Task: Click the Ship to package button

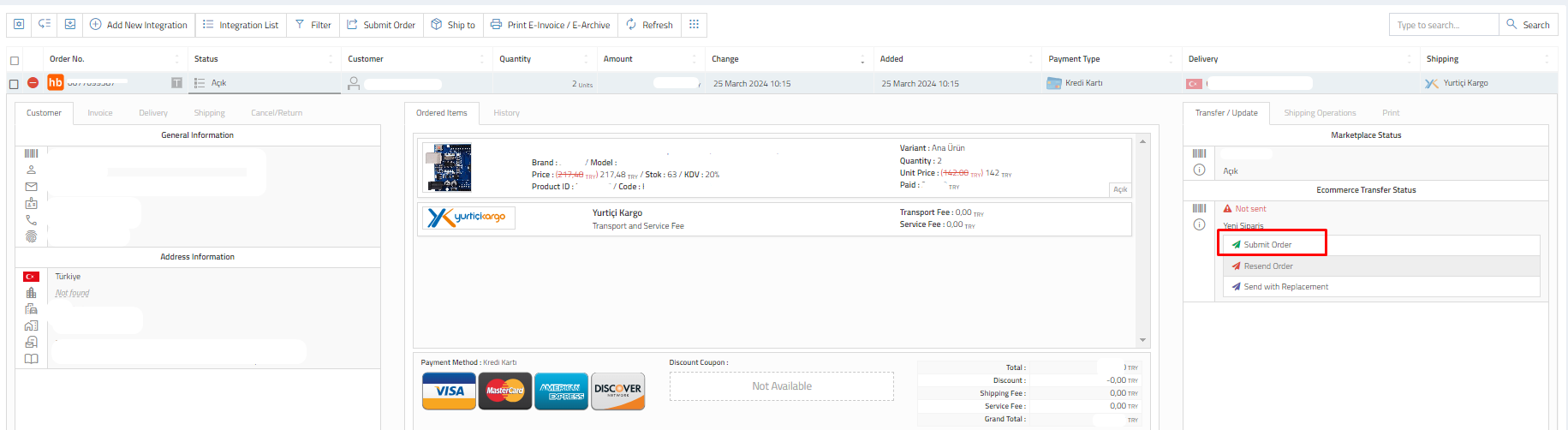Action: point(453,25)
